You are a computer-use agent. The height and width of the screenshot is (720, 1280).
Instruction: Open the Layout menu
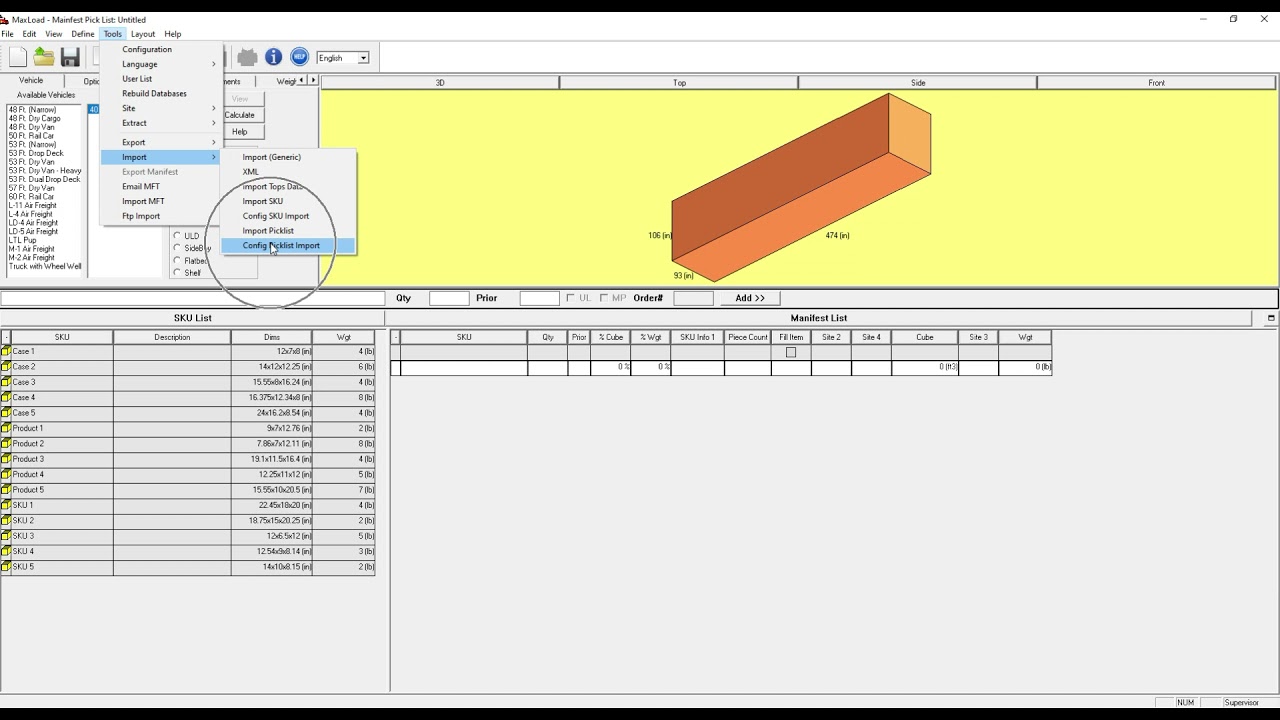point(143,34)
